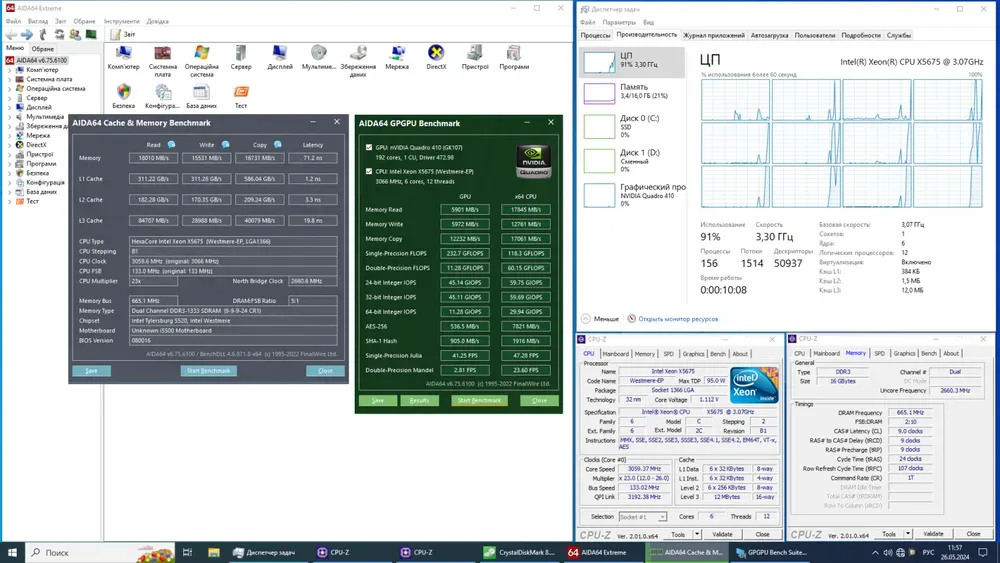Click the Memory Read info bubble icon
1000x563 pixels.
172,145
